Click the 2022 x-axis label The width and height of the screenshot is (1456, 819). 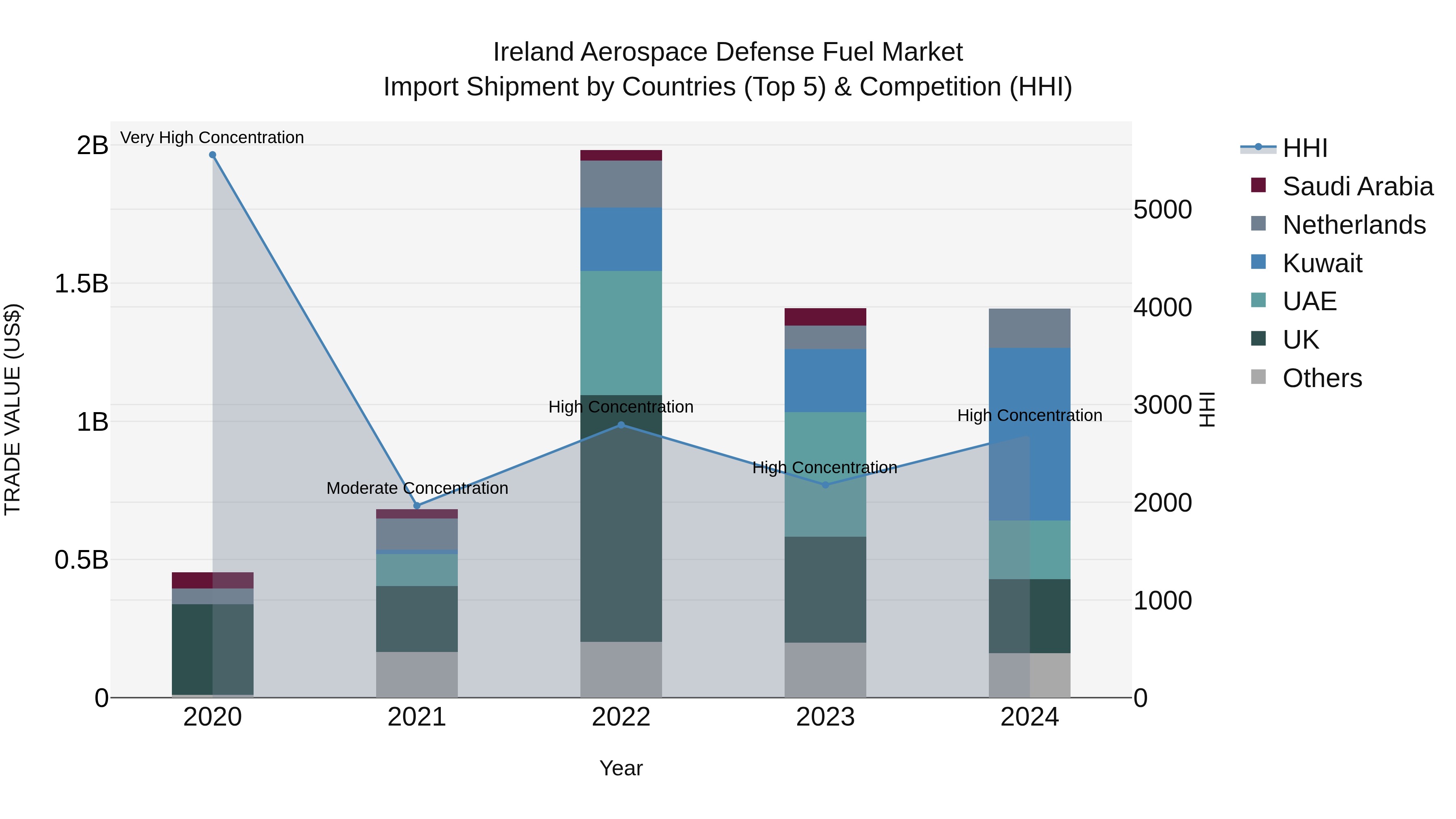[621, 717]
